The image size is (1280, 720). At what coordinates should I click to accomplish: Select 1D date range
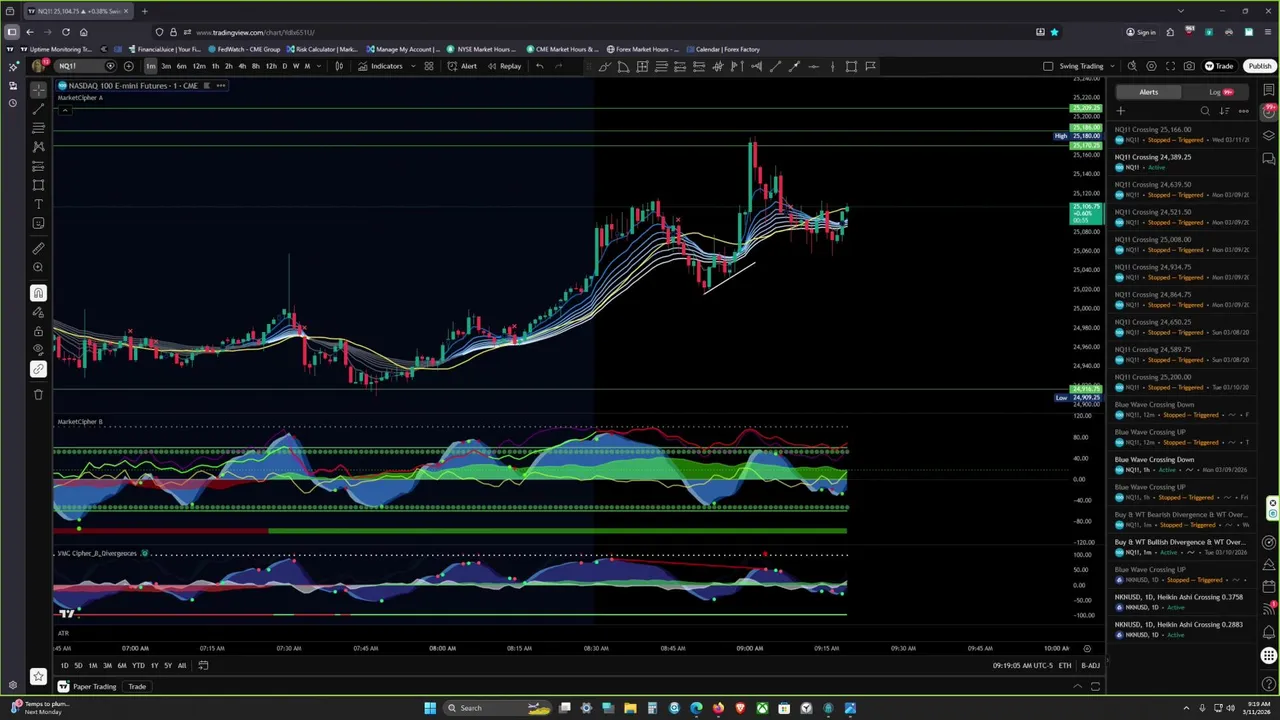coord(64,666)
